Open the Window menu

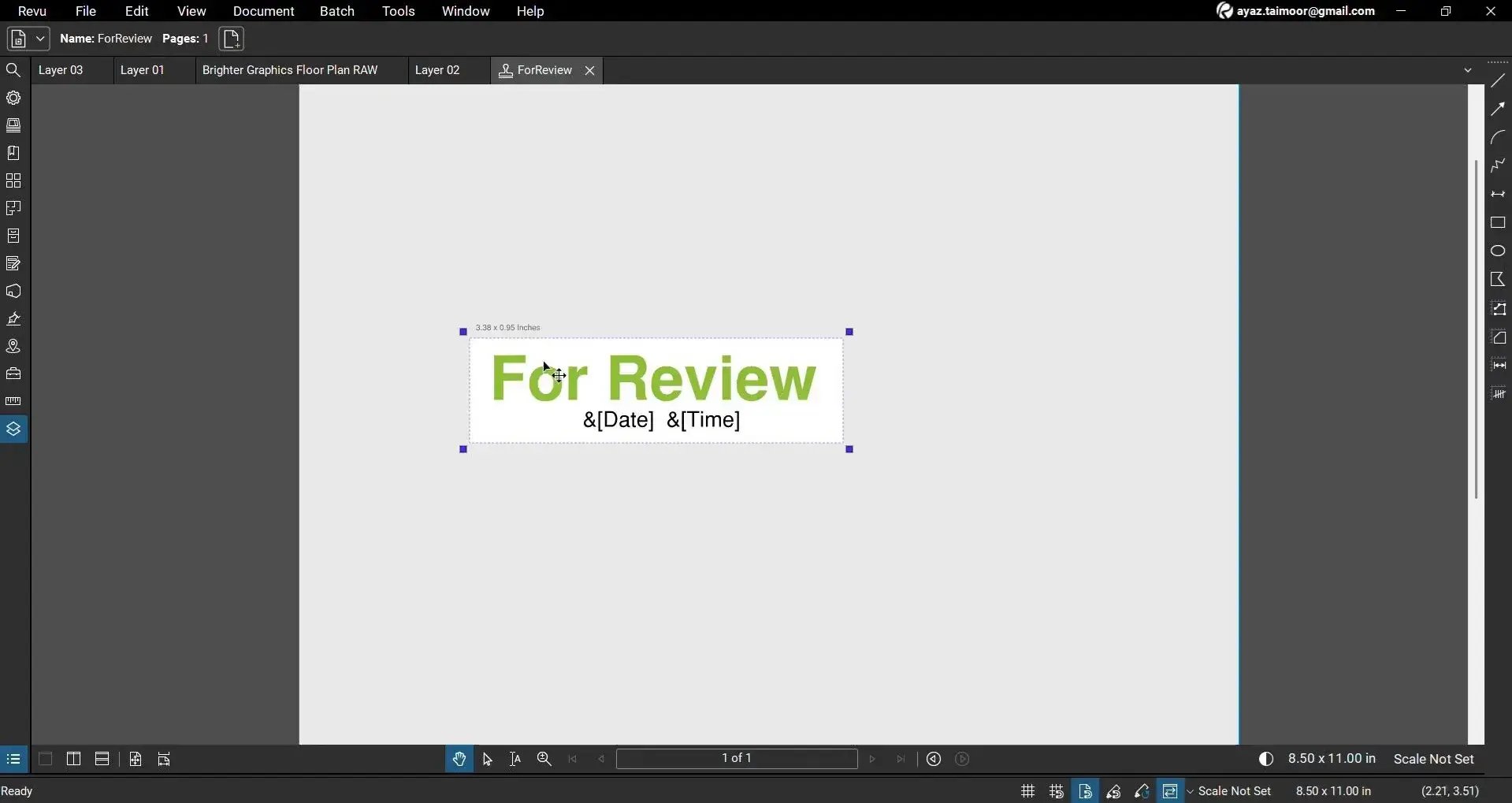pyautogui.click(x=466, y=11)
